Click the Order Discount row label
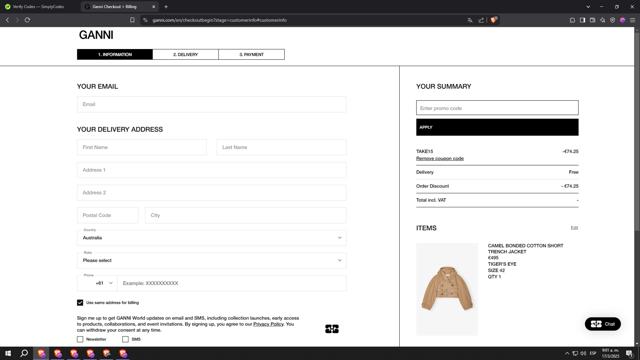This screenshot has width=640, height=360. 432,186
